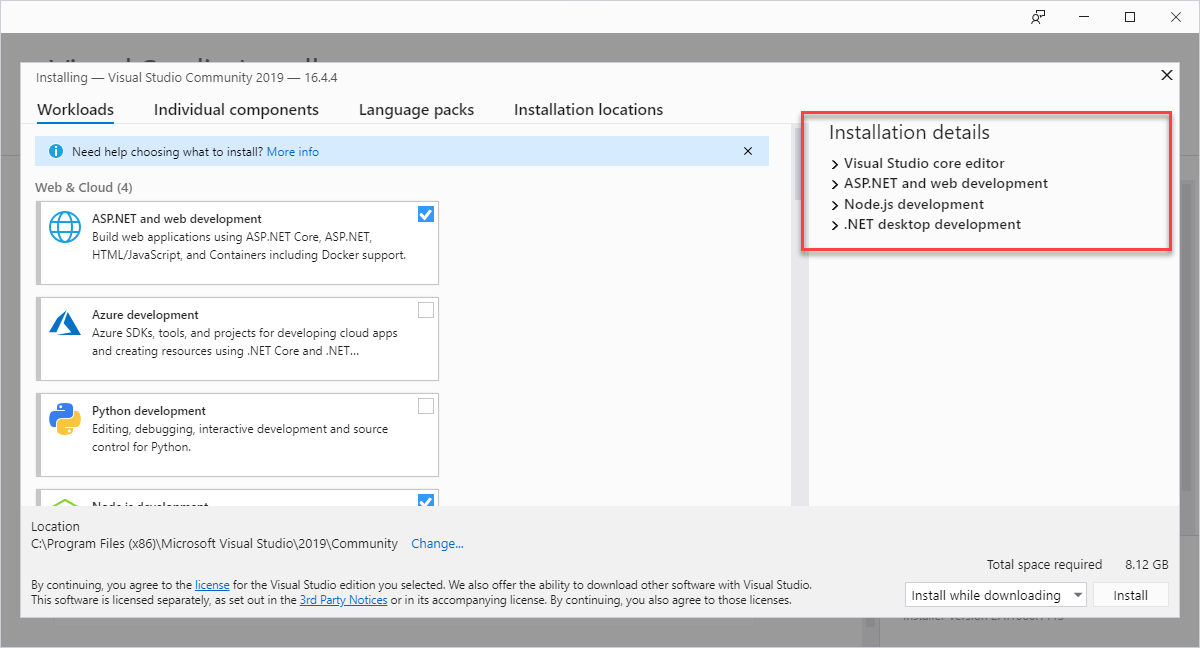This screenshot has width=1200, height=648.
Task: Click the blue info icon in help banner
Action: pyautogui.click(x=56, y=152)
